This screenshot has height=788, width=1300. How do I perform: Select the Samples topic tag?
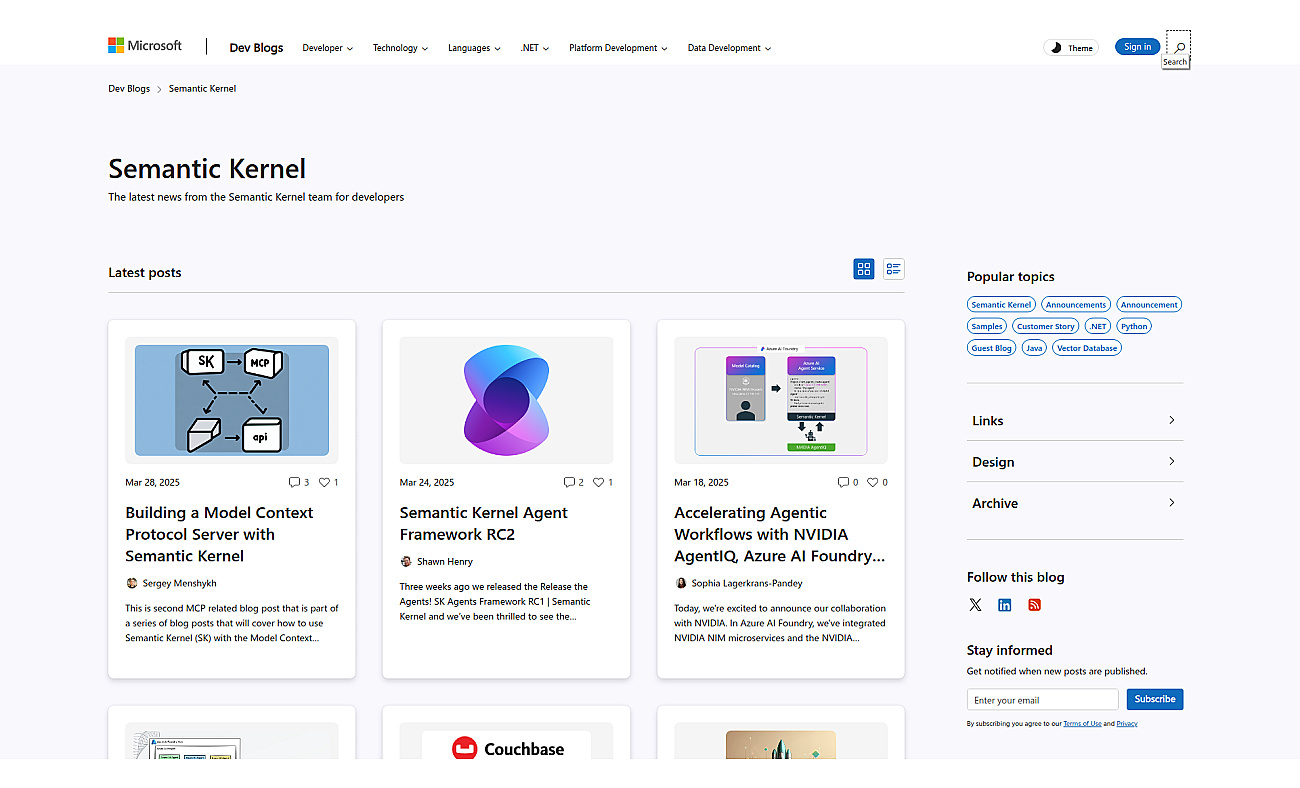pyautogui.click(x=987, y=327)
